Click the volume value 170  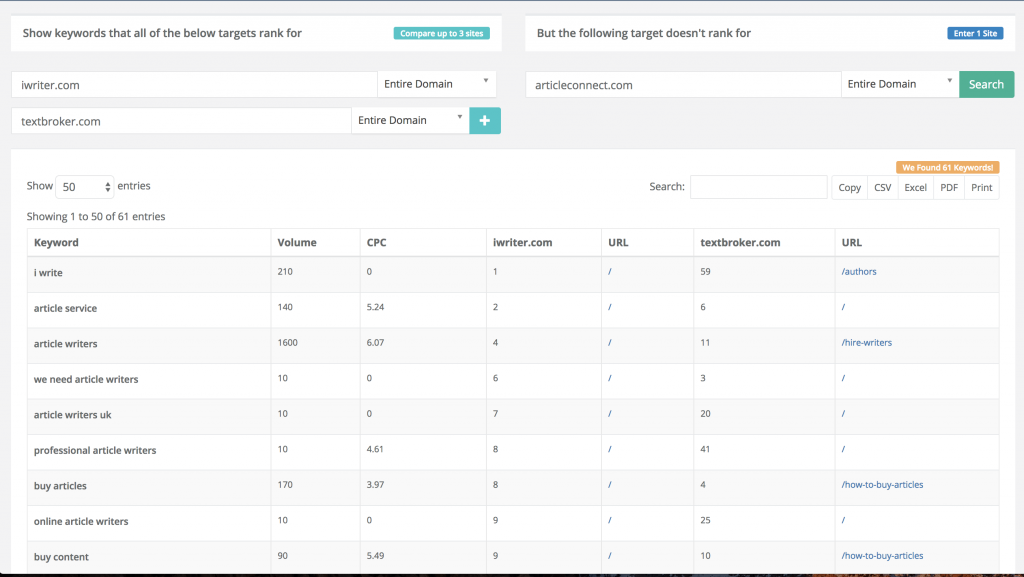point(285,485)
